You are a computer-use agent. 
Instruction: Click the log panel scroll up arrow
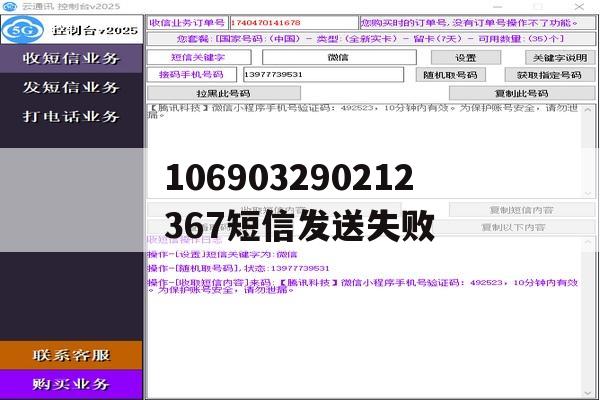click(588, 242)
